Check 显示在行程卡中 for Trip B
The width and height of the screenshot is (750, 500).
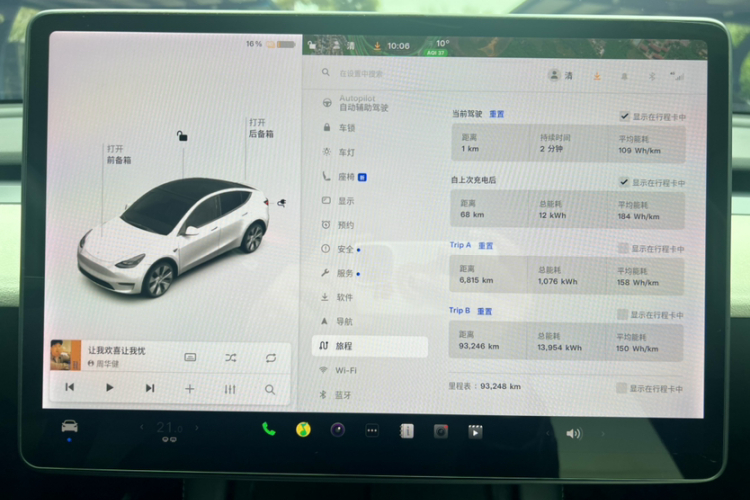[x=622, y=314]
